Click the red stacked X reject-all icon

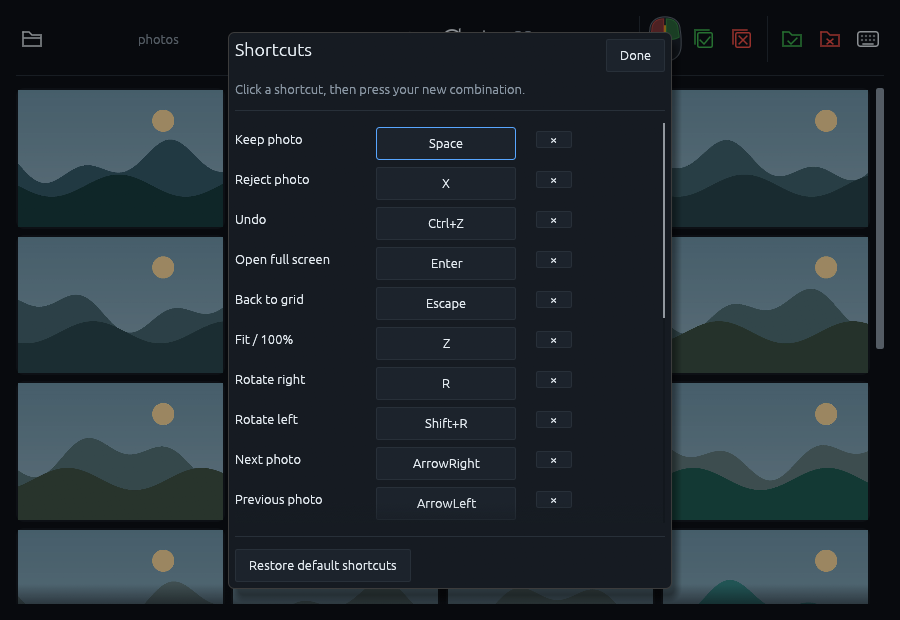741,39
